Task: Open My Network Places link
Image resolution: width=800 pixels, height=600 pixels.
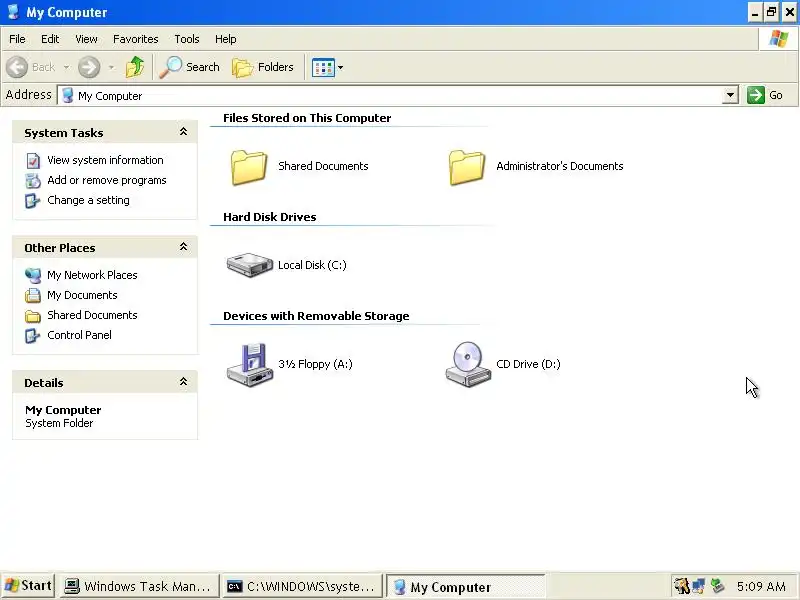Action: pyautogui.click(x=92, y=275)
